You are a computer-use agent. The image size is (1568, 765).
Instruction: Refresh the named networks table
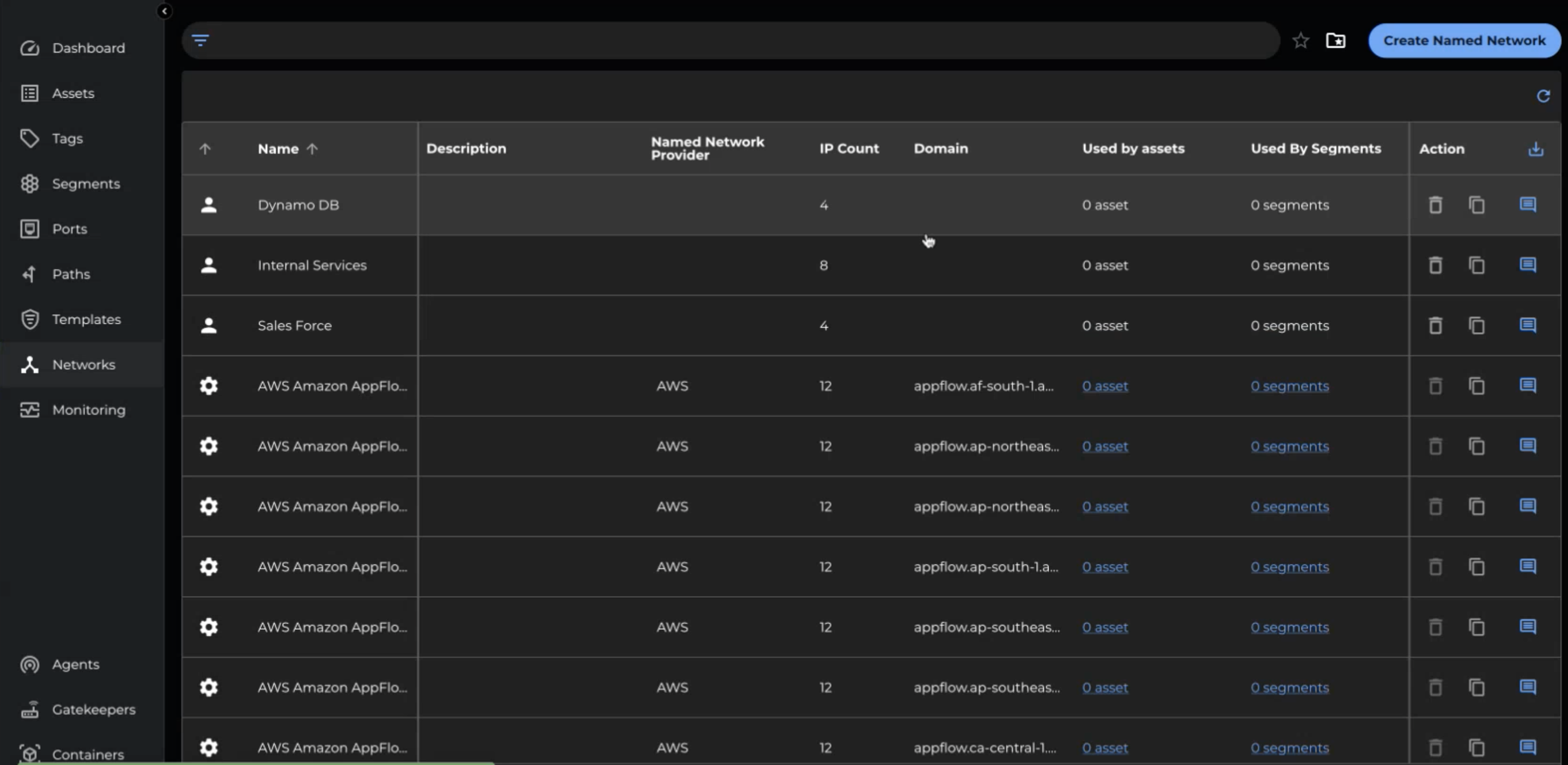pos(1543,96)
